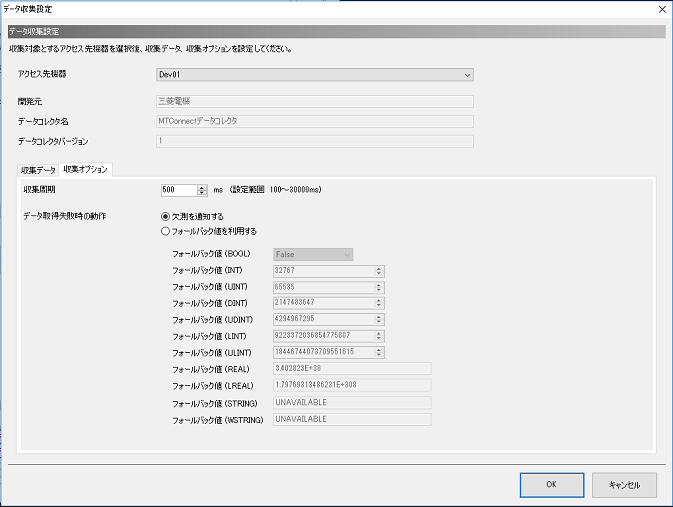This screenshot has height=507, width=673.
Task: Click the フォールバック値 (LINT) value field
Action: pyautogui.click(x=324, y=336)
